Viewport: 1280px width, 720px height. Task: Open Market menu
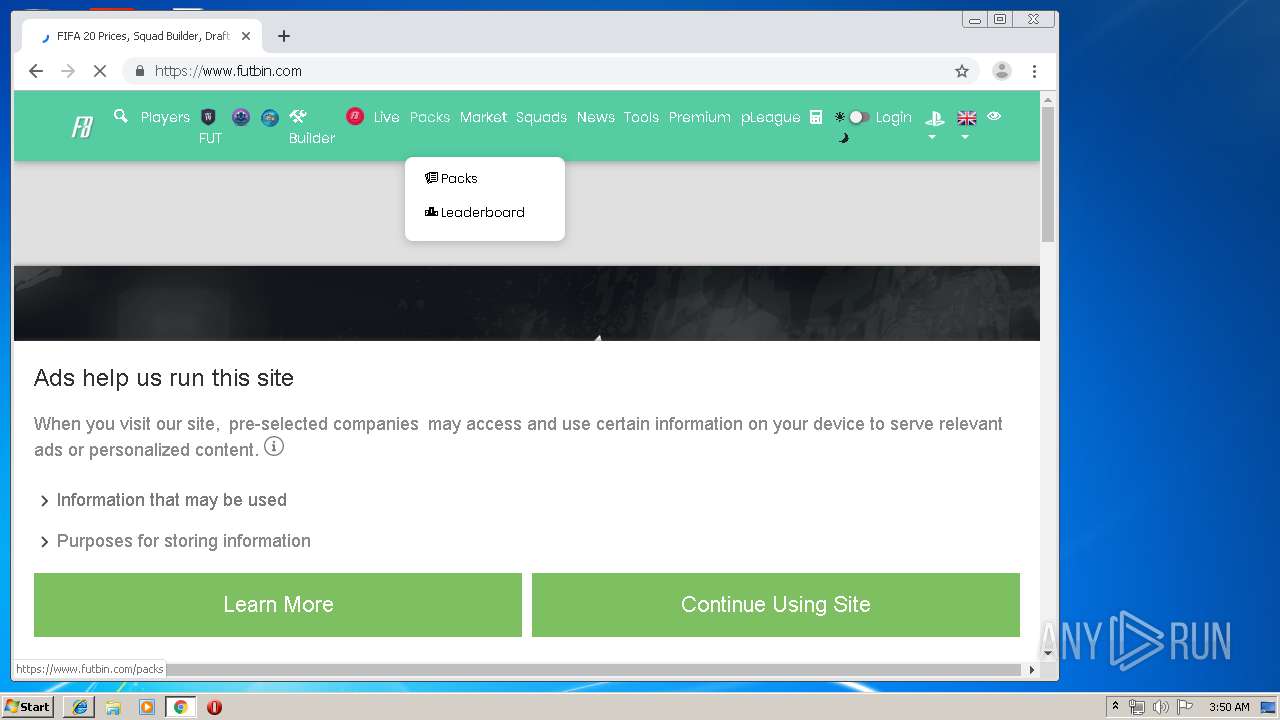coord(483,117)
